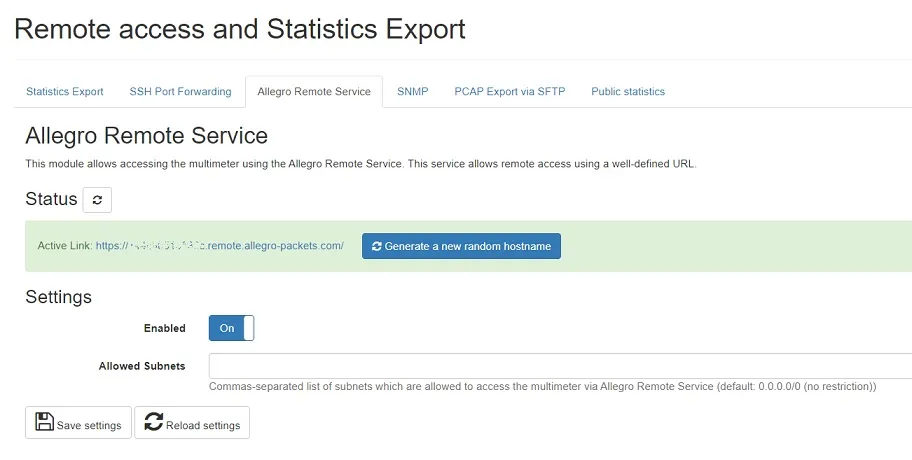The image size is (912, 460).
Task: Click the subnets help text below the field
Action: pyautogui.click(x=542, y=386)
